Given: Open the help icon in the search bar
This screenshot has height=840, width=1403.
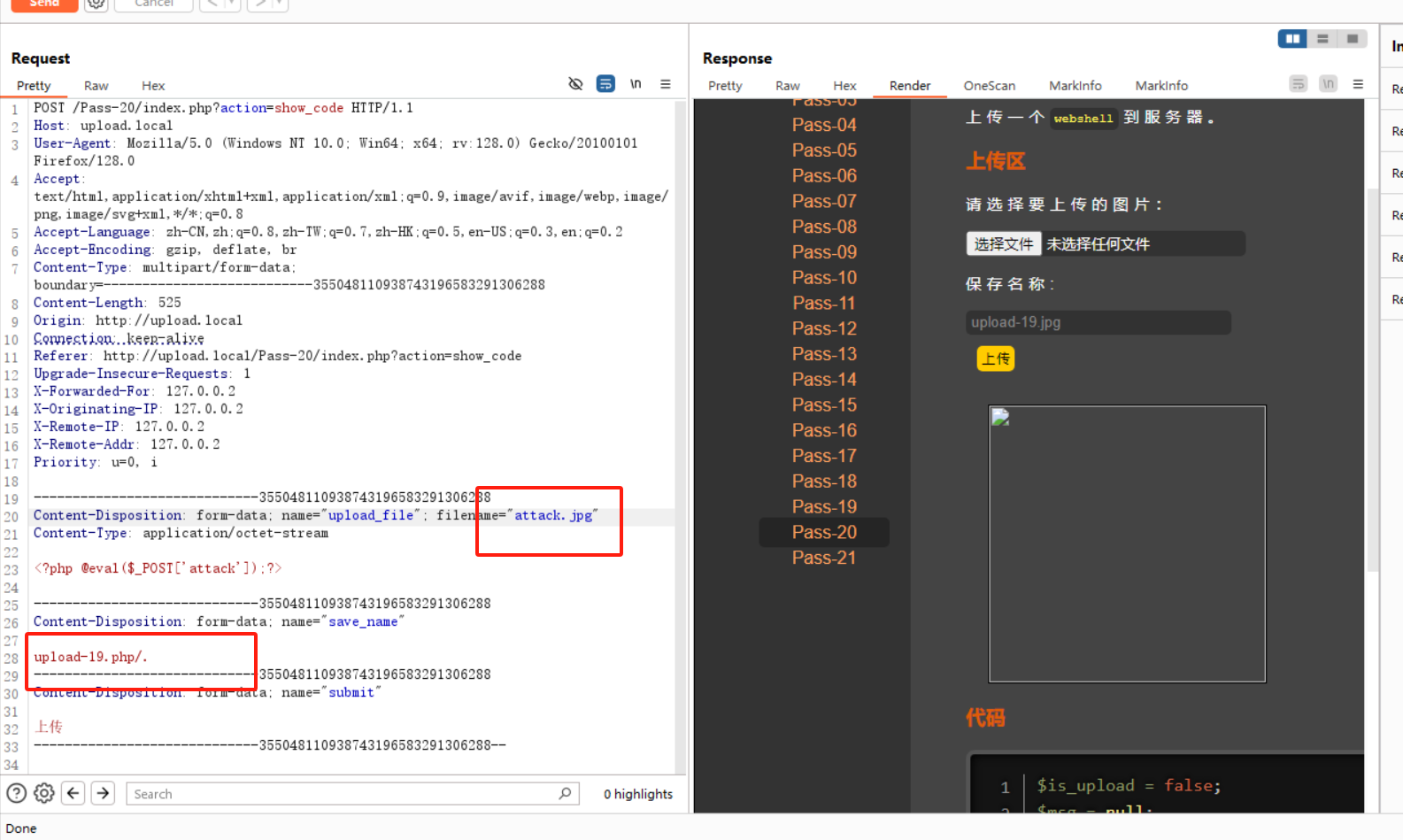Looking at the screenshot, I should click(16, 793).
